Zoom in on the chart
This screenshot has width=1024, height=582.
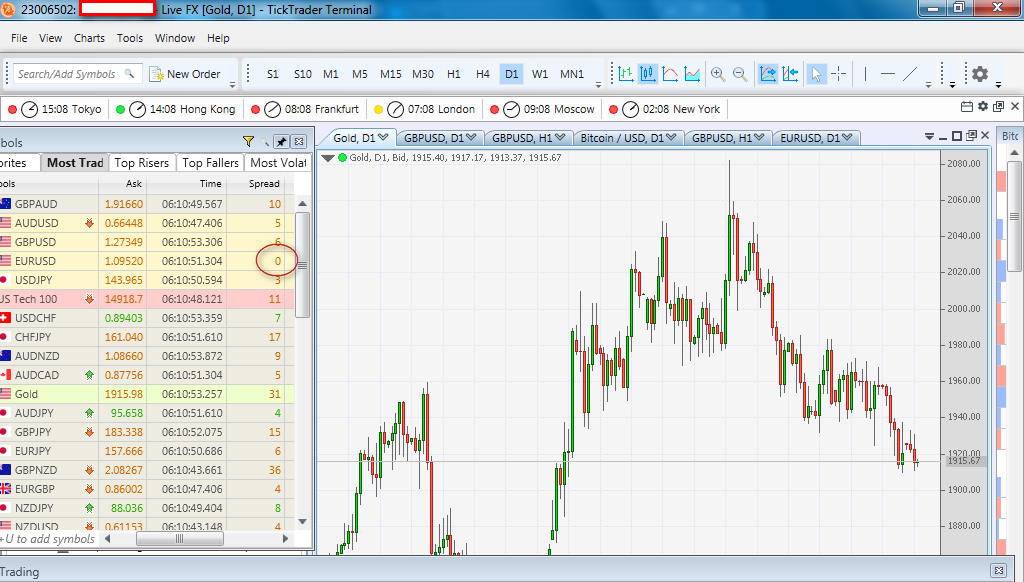(x=718, y=74)
